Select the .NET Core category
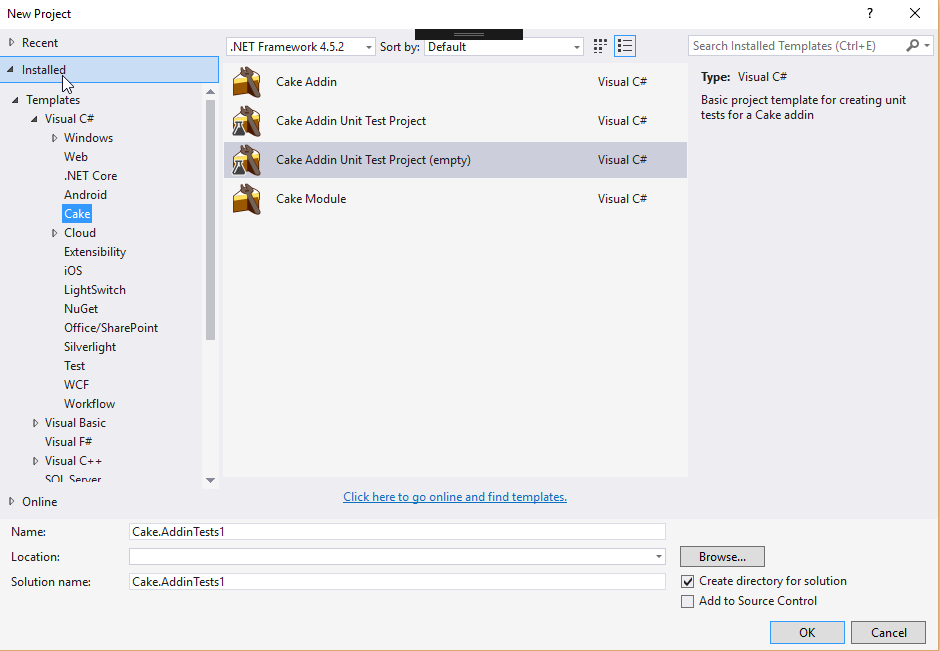The height and width of the screenshot is (651, 940). click(x=91, y=176)
